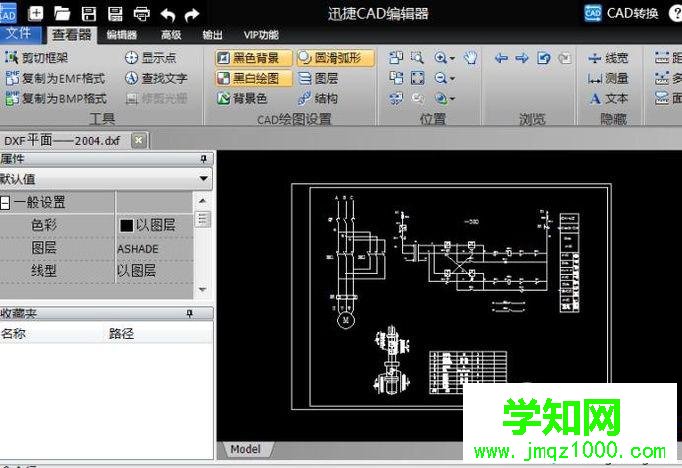Switch to the 输出 tab
The height and width of the screenshot is (468, 682).
click(x=213, y=35)
